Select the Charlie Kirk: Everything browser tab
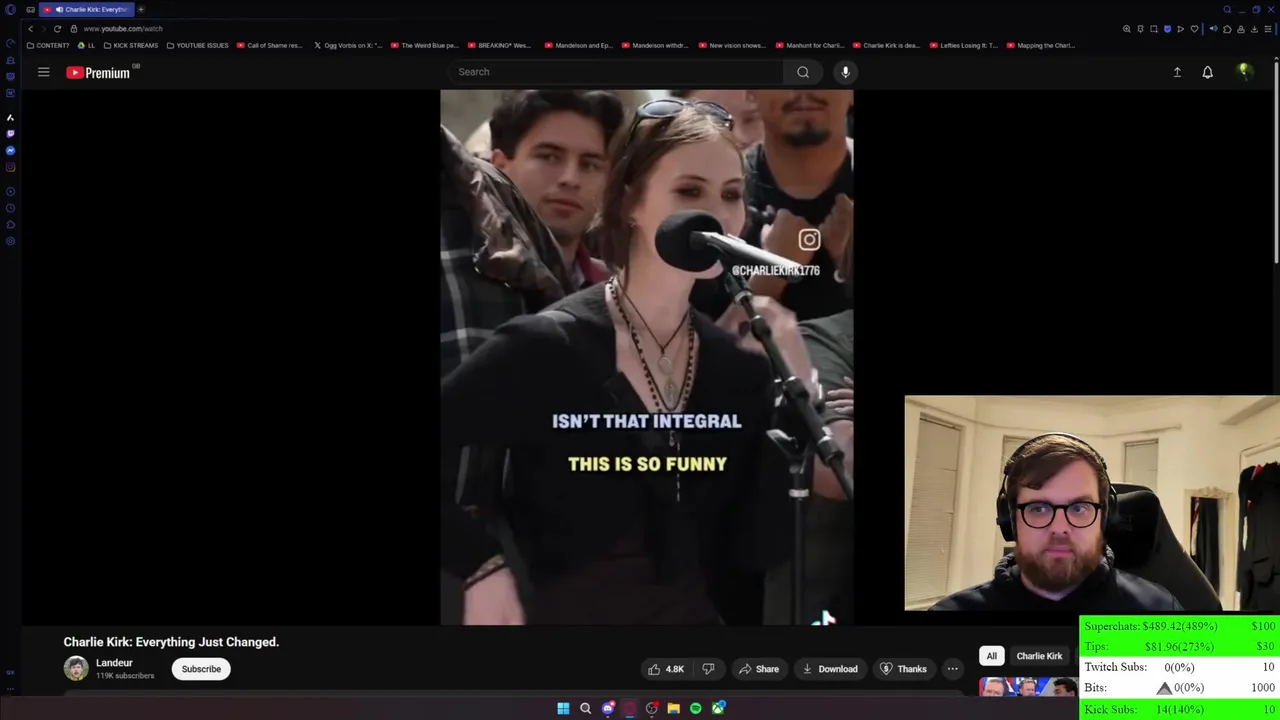 coord(87,9)
